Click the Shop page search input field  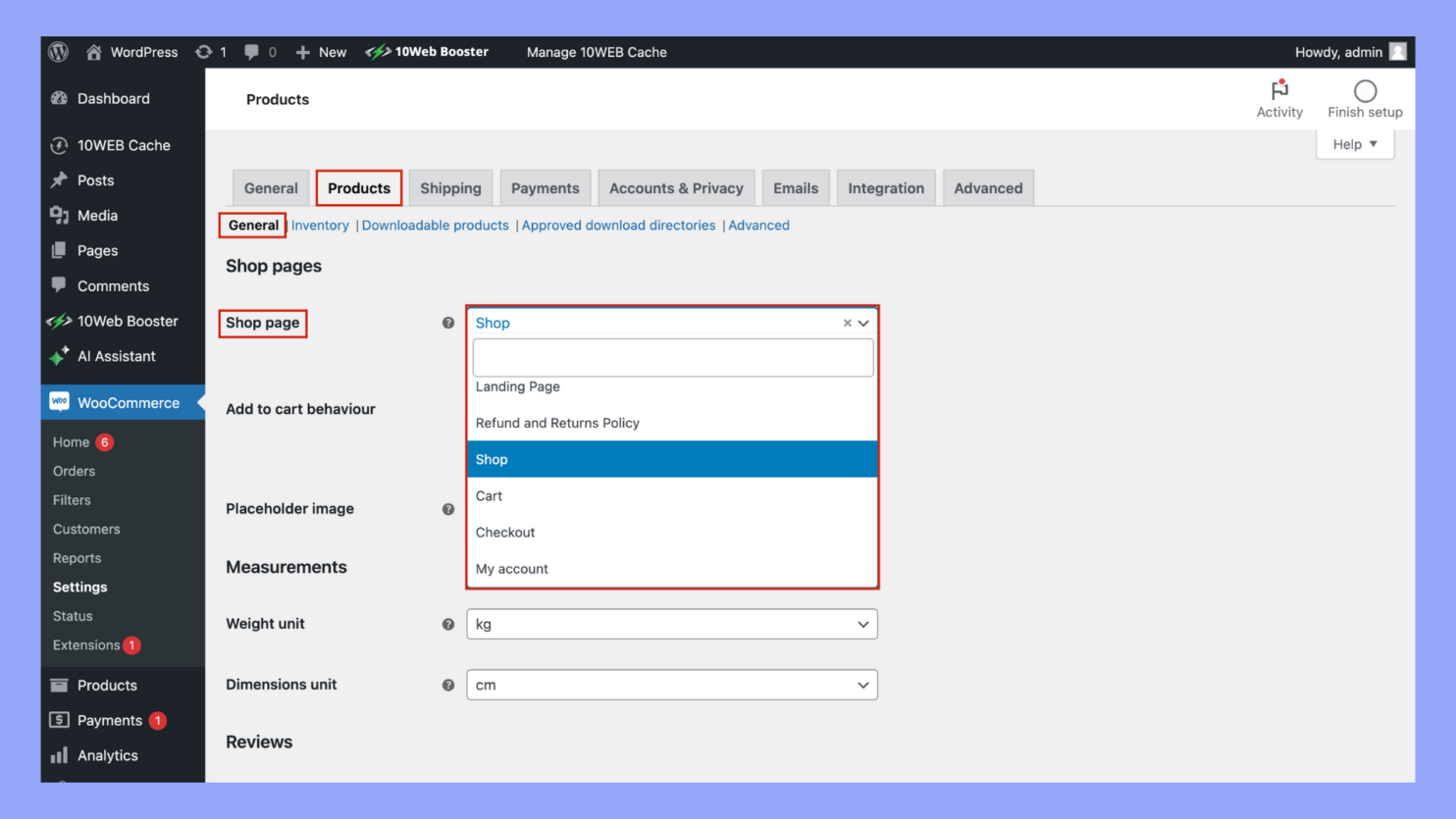[x=672, y=357]
